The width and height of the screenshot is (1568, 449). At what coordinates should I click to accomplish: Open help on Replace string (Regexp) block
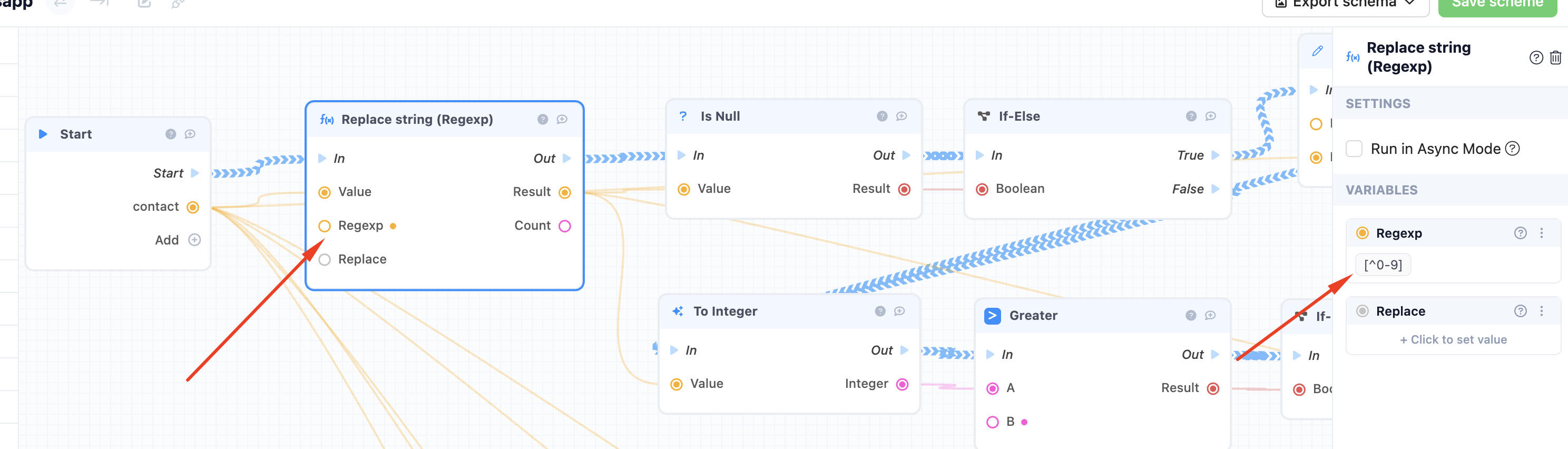coord(542,120)
